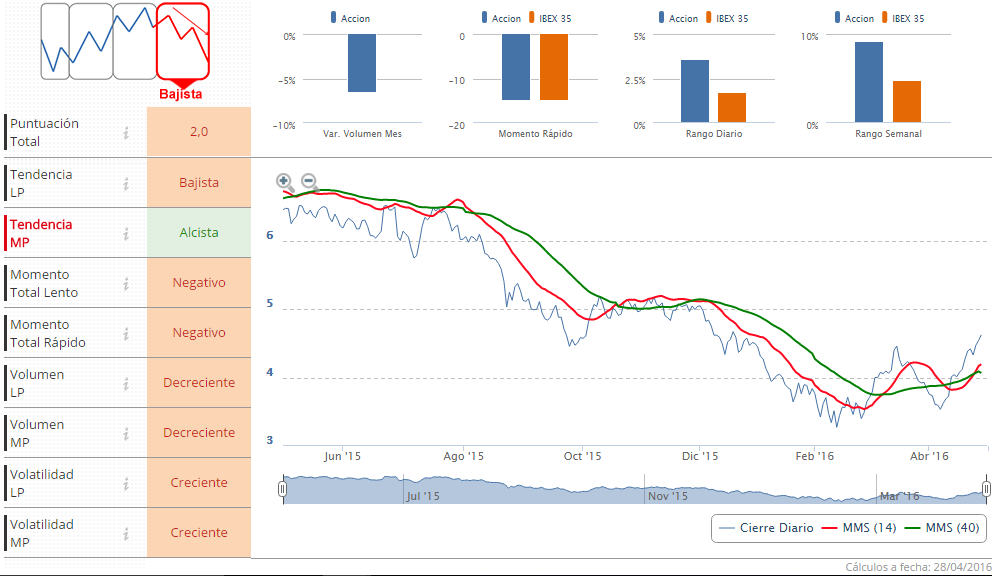Open info icon for Volatilidad MP
The width and height of the screenshot is (992, 576).
pos(126,533)
